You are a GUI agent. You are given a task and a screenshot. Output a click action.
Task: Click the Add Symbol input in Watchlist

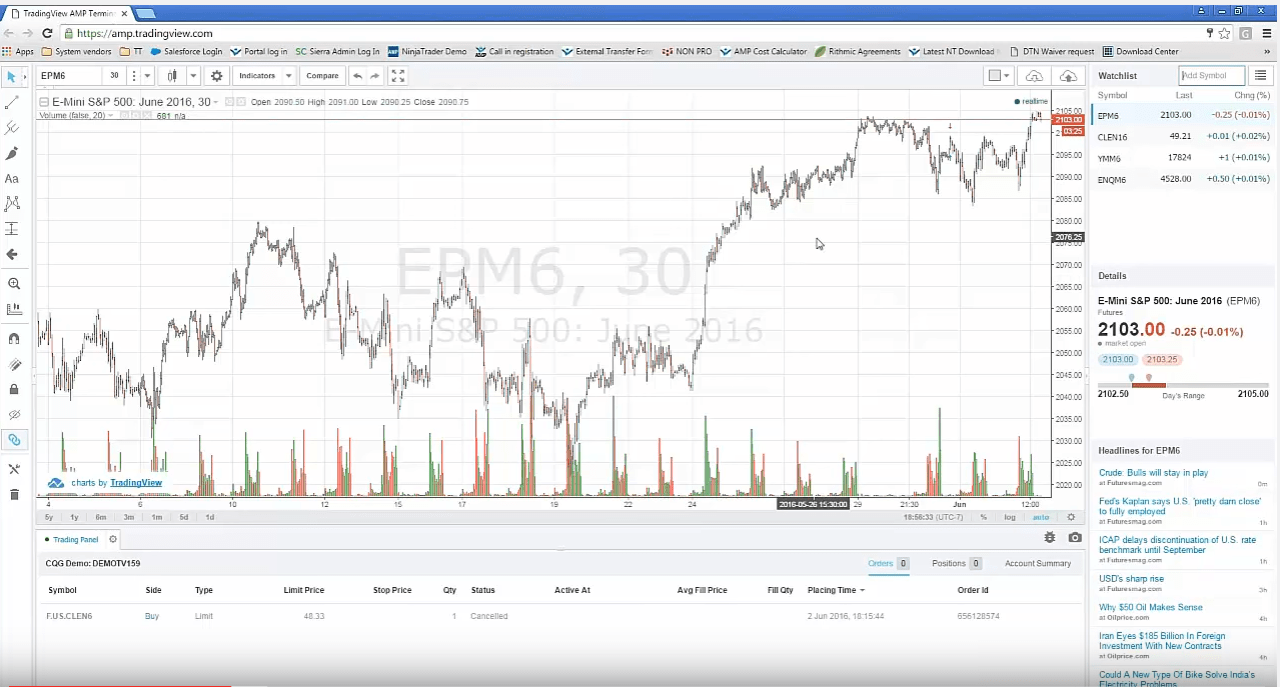(1211, 75)
